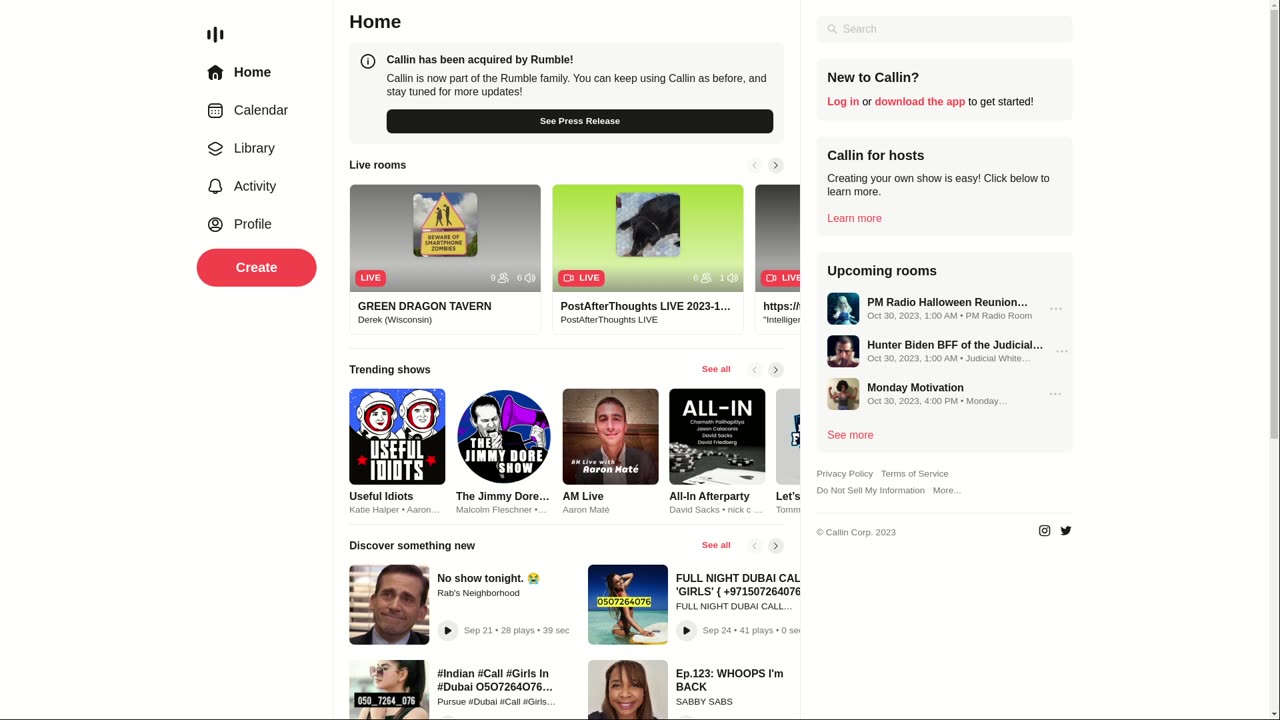Click See all for Trending shows

[716, 369]
